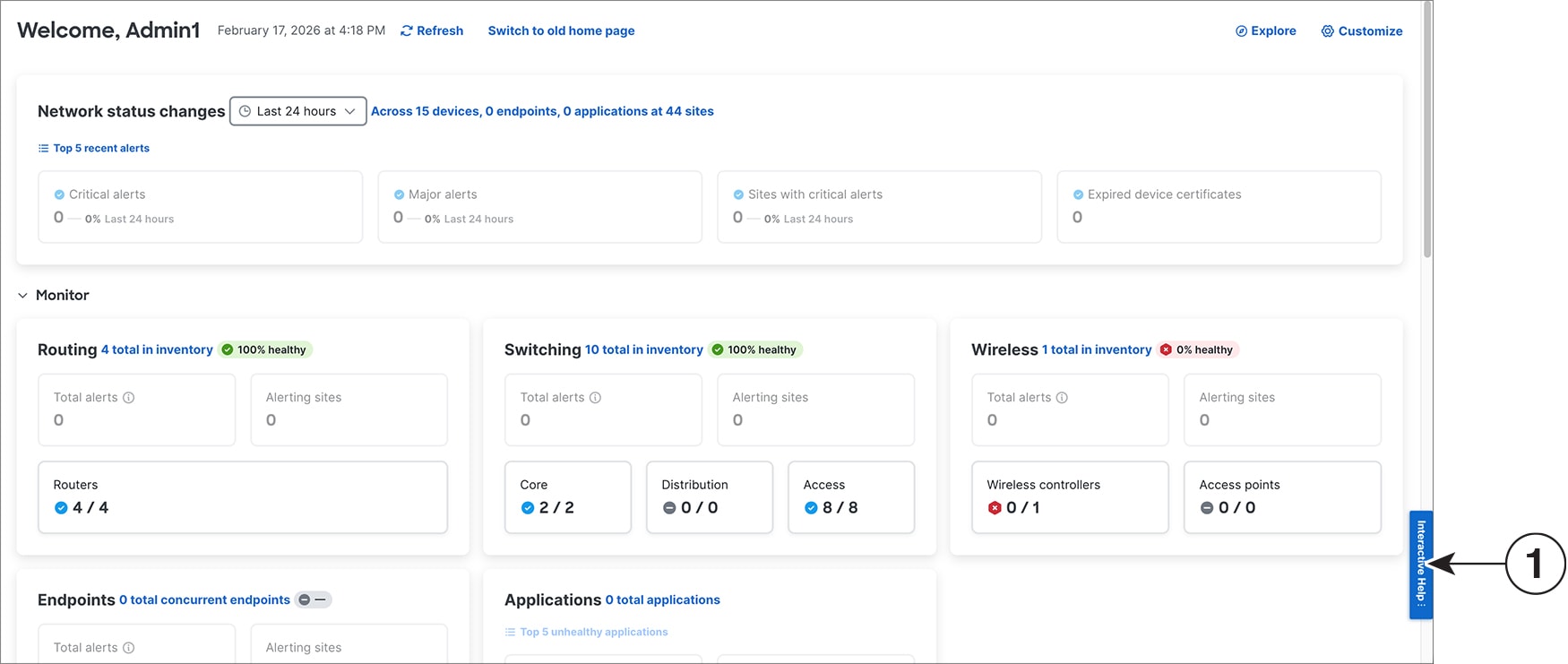Click the Core 2 / 2 card
The image size is (1568, 664).
(x=568, y=497)
